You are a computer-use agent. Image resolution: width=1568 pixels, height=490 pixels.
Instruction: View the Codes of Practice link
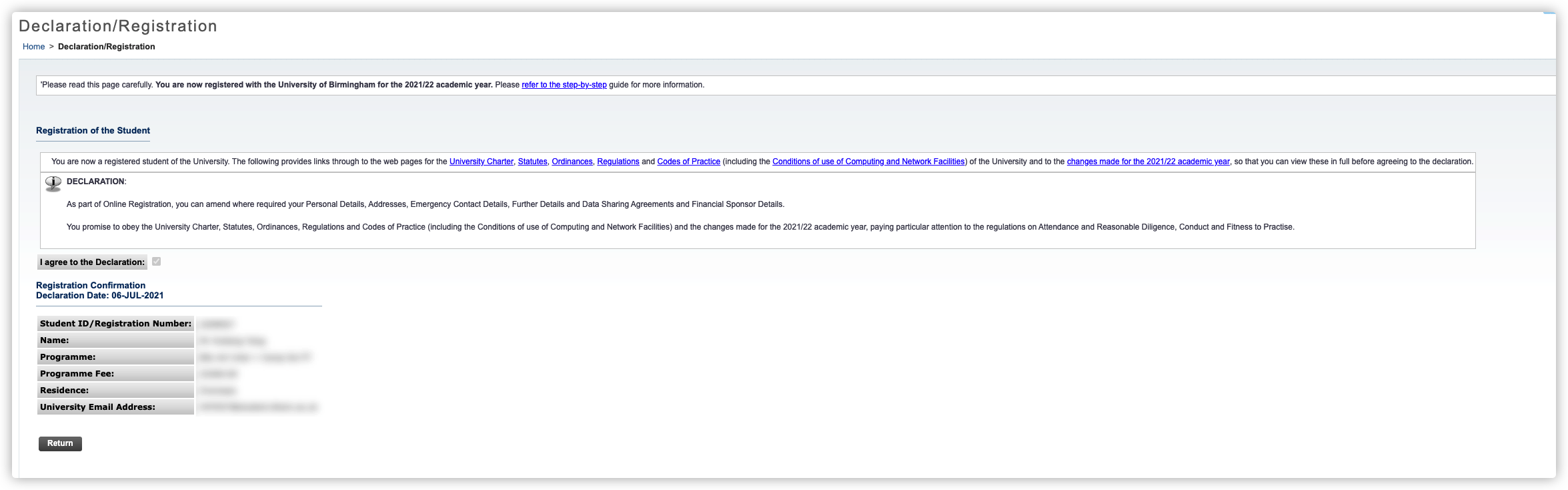tap(688, 162)
